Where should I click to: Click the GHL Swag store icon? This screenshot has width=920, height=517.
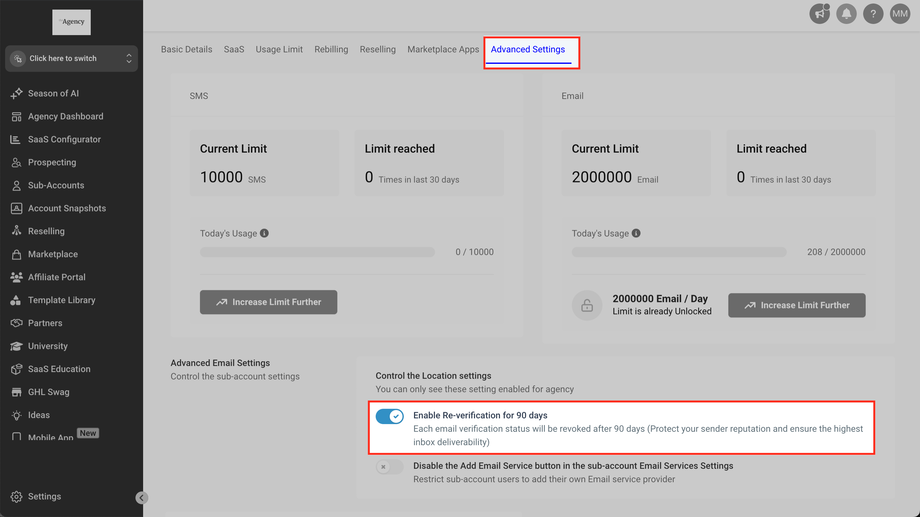(x=16, y=392)
